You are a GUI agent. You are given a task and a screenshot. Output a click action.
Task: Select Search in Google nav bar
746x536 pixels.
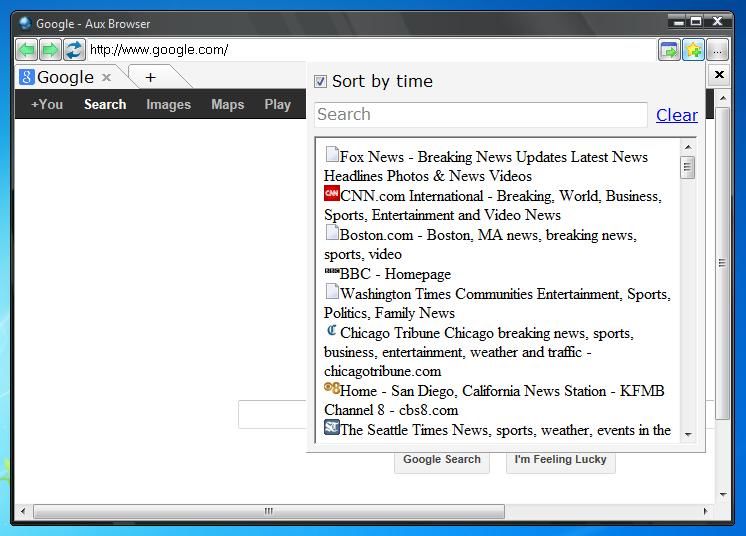point(105,104)
